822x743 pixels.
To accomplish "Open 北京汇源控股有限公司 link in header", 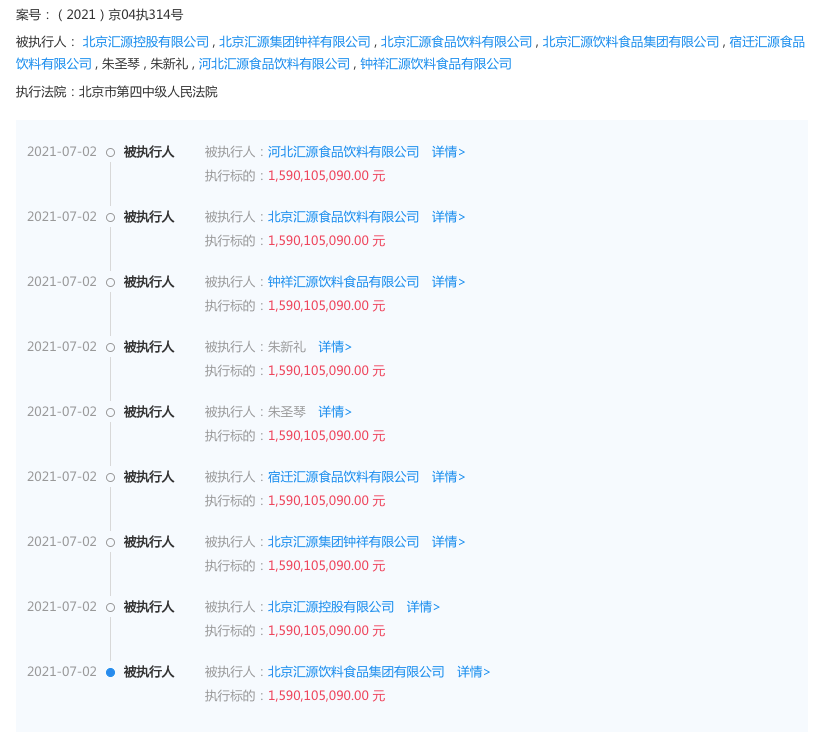I will 146,42.
